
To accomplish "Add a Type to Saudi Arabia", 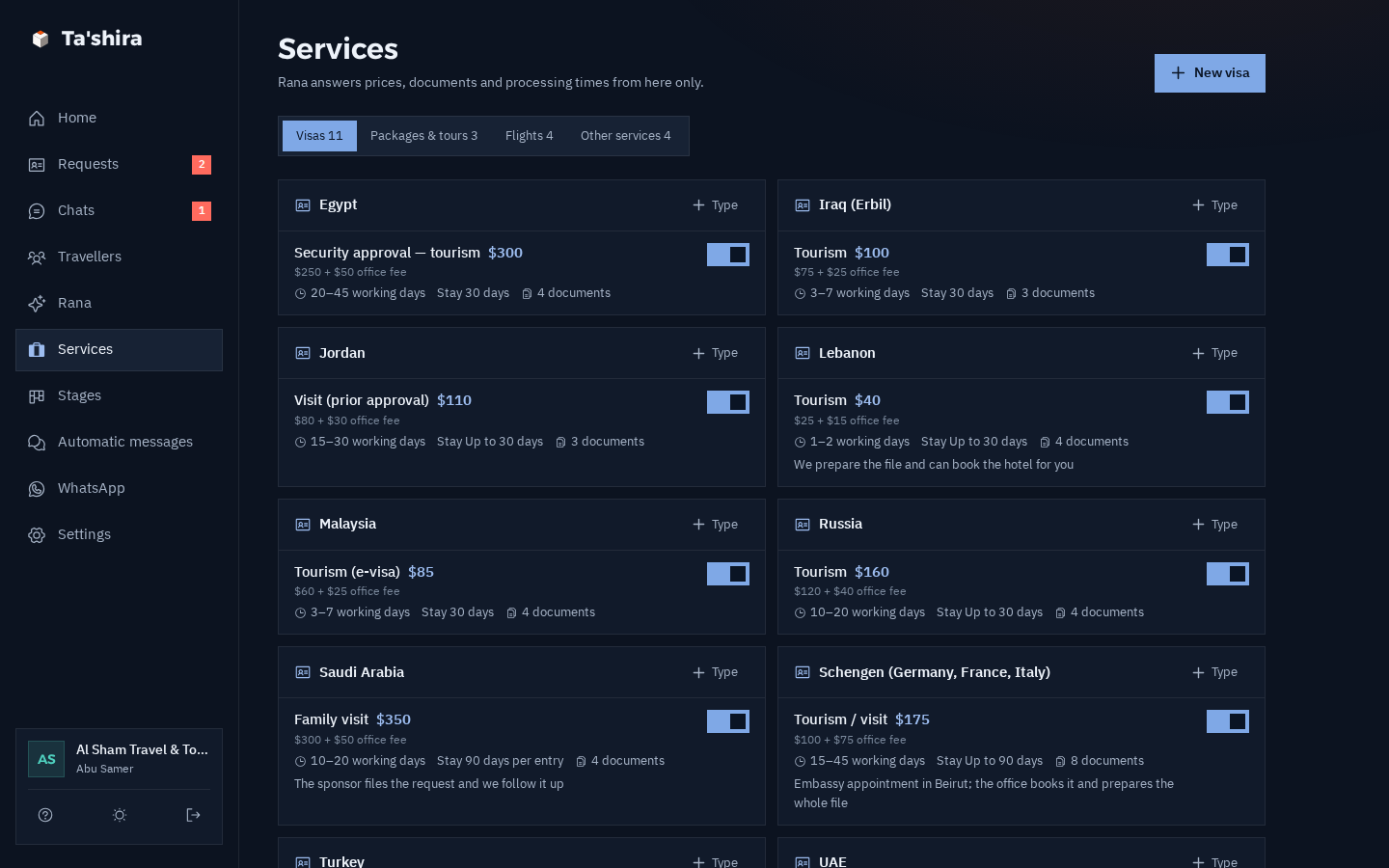I will [716, 672].
